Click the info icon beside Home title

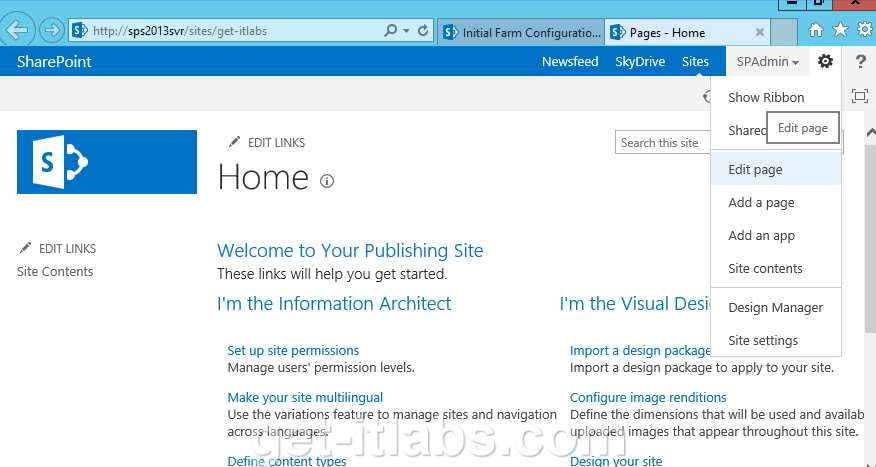[327, 181]
